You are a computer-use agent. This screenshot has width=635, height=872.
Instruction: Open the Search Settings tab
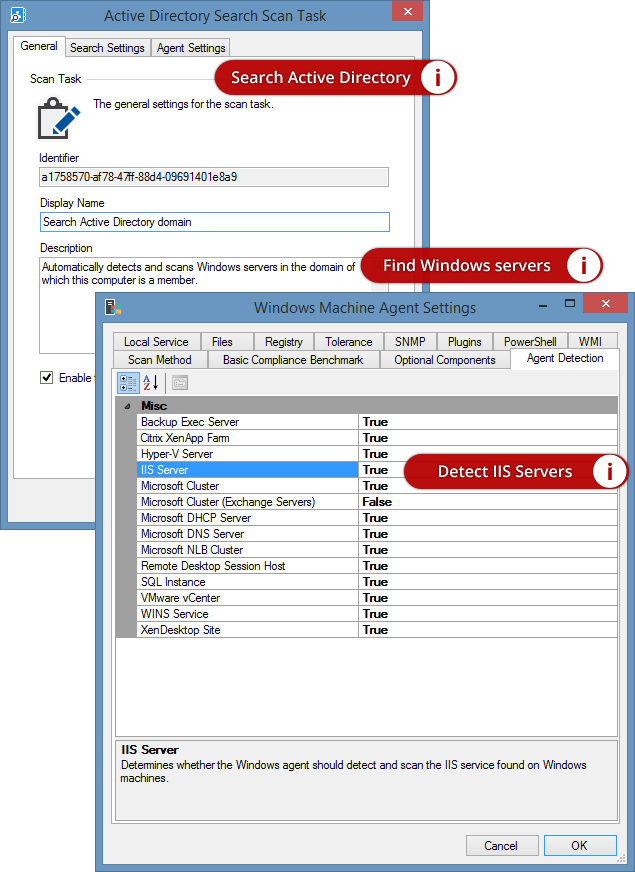107,48
